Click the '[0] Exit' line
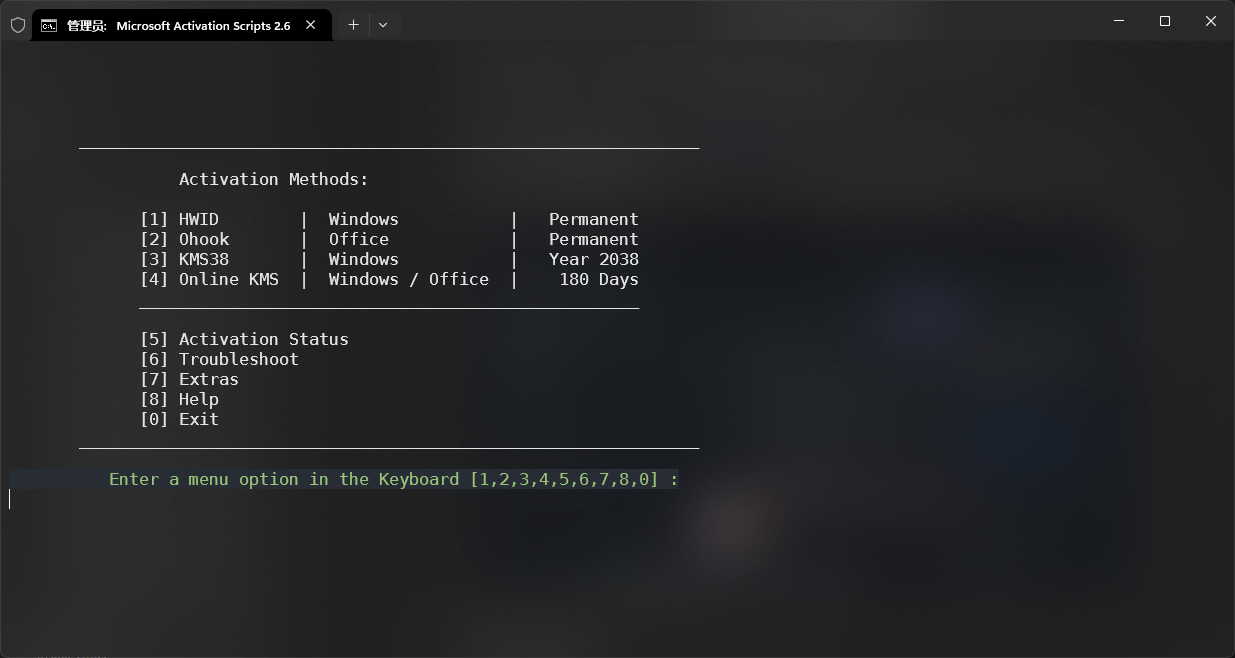 click(179, 420)
